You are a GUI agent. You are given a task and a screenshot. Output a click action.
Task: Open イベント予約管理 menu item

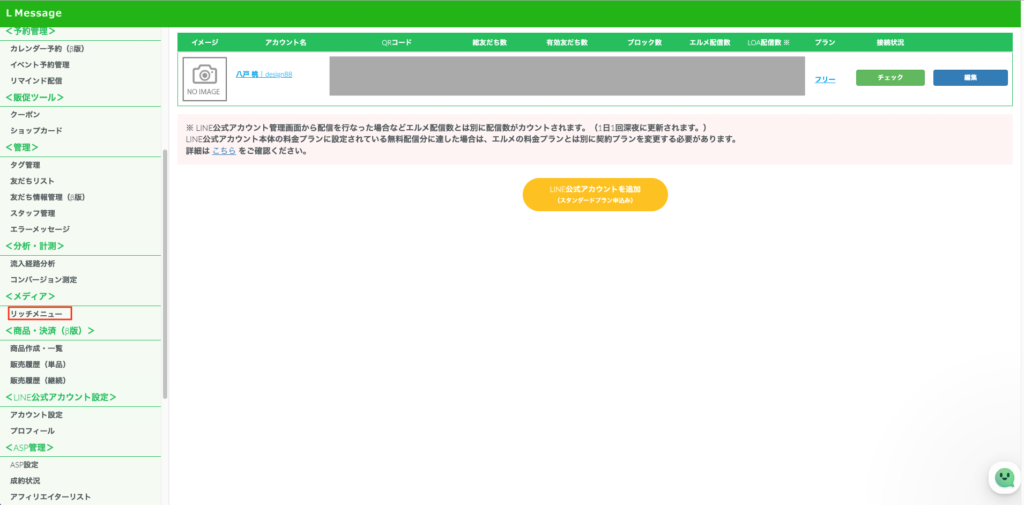(x=40, y=64)
